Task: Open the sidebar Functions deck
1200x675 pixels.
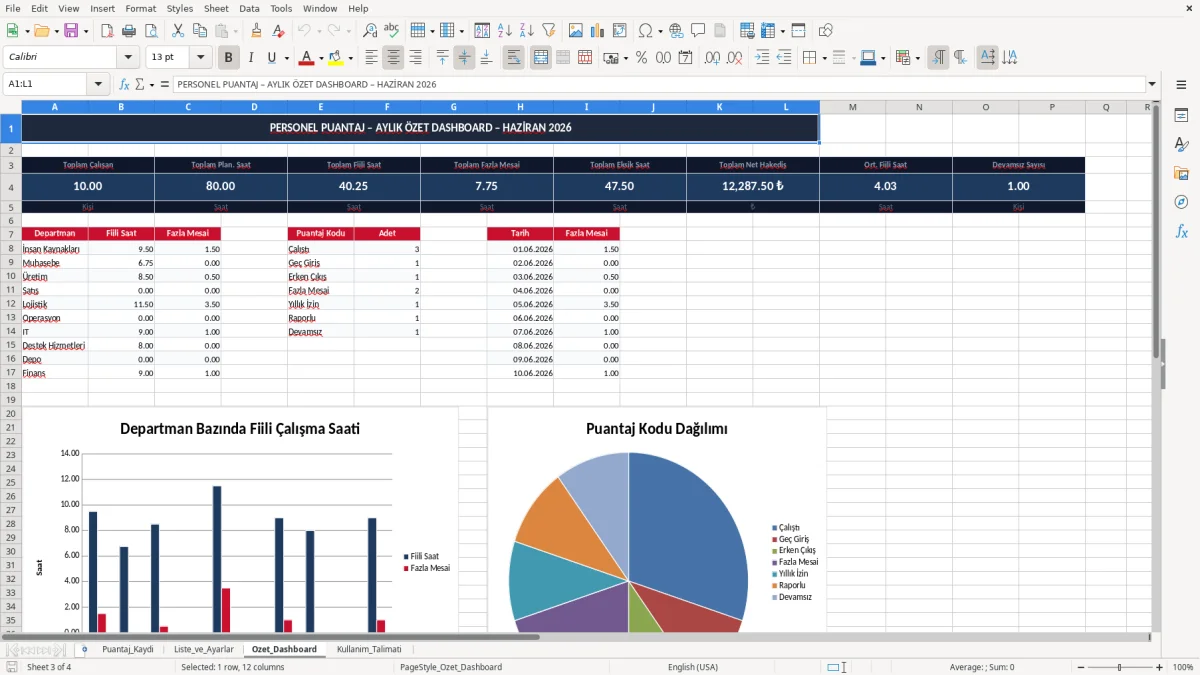Action: click(1181, 231)
